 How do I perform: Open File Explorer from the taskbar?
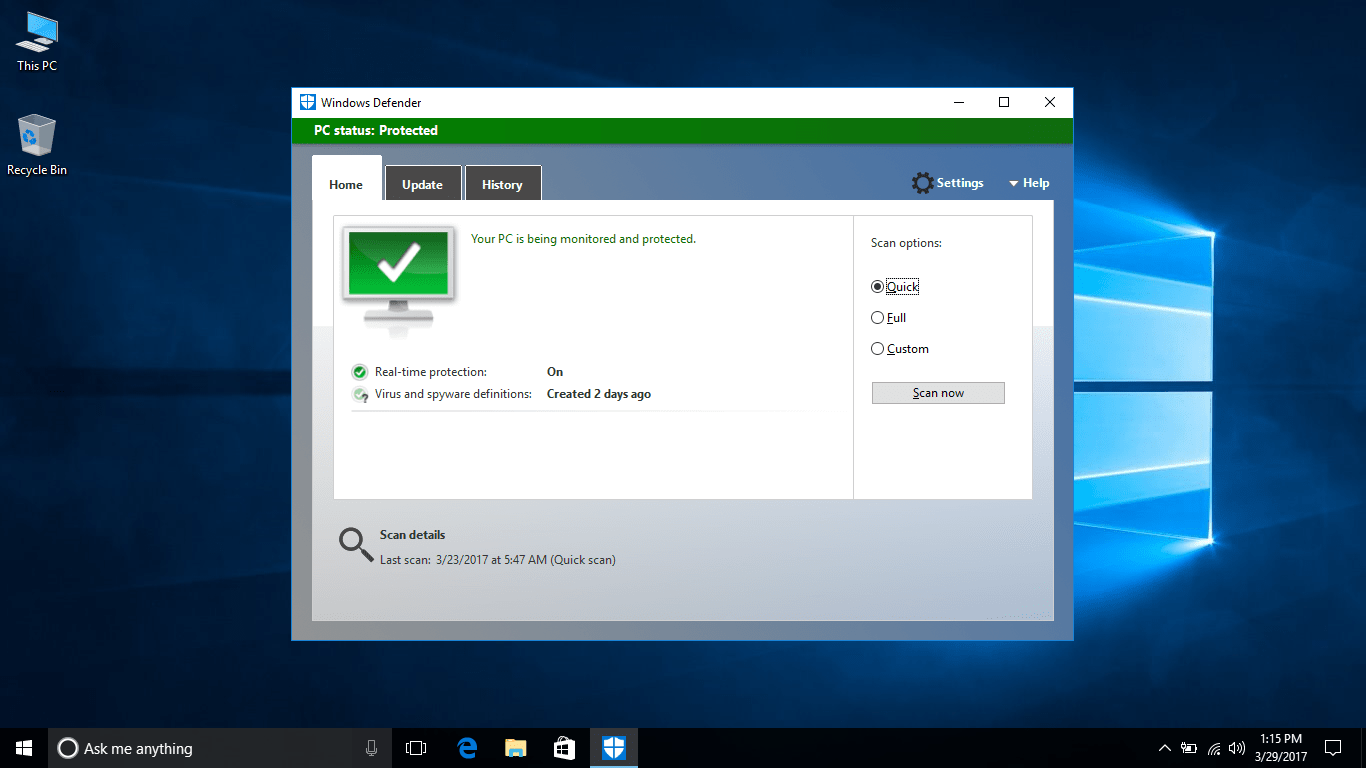515,748
